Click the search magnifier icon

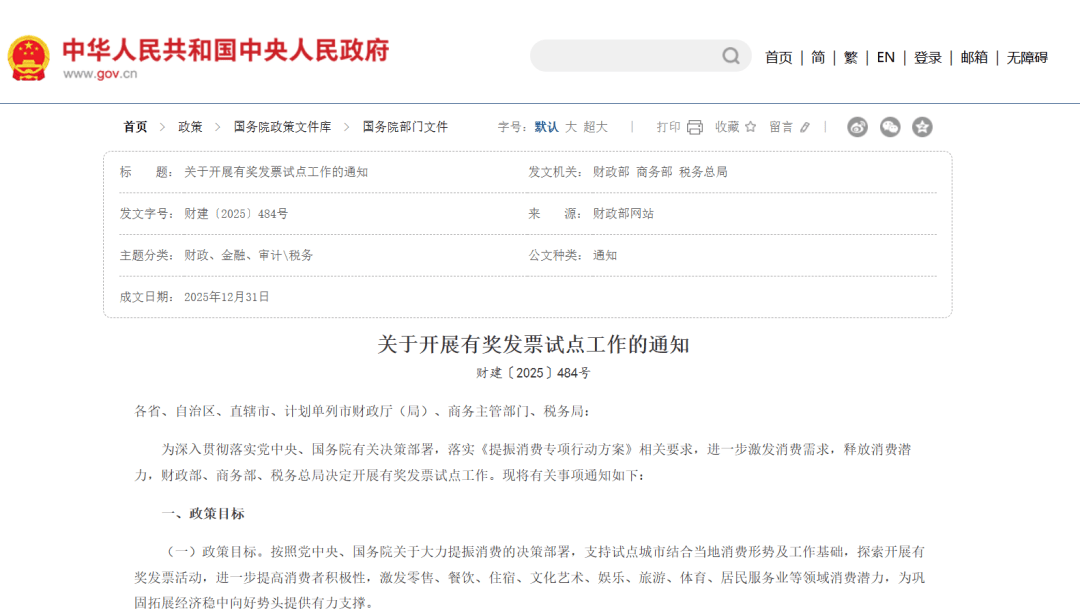pyautogui.click(x=731, y=56)
